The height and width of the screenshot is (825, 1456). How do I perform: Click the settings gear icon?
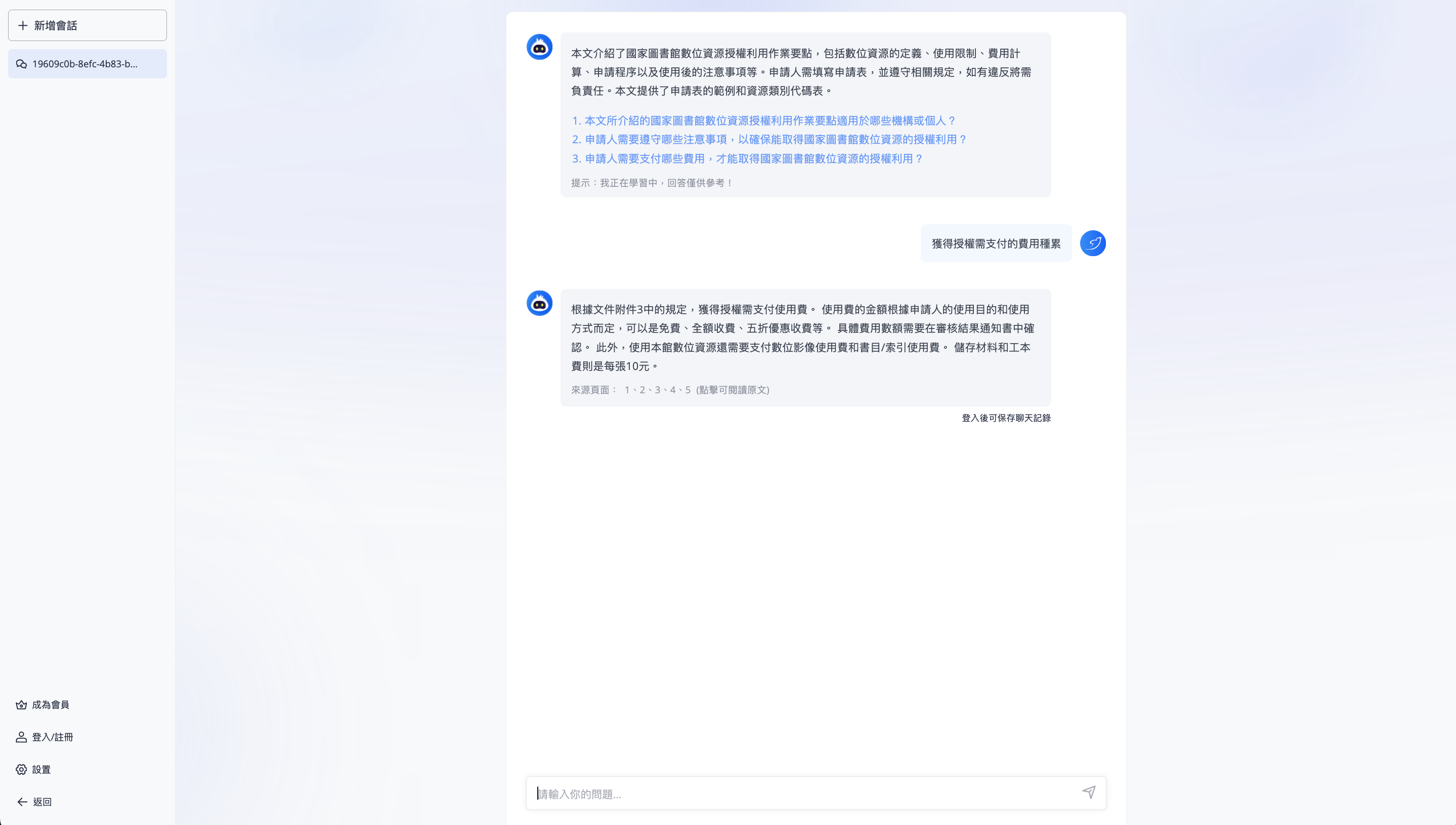21,769
